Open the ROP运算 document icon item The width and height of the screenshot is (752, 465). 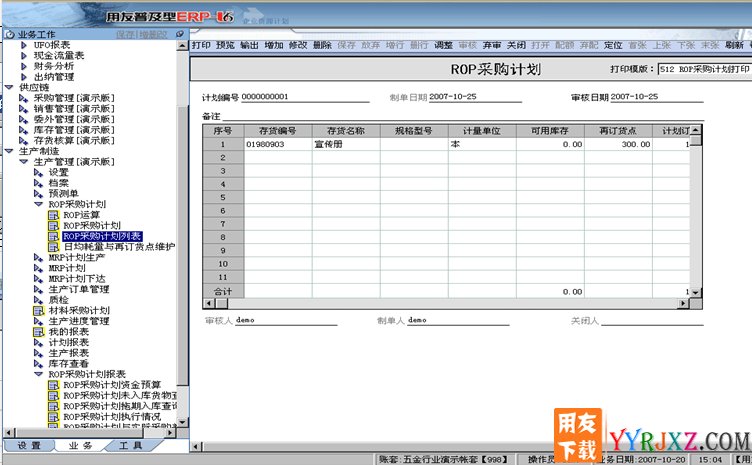pyautogui.click(x=80, y=214)
